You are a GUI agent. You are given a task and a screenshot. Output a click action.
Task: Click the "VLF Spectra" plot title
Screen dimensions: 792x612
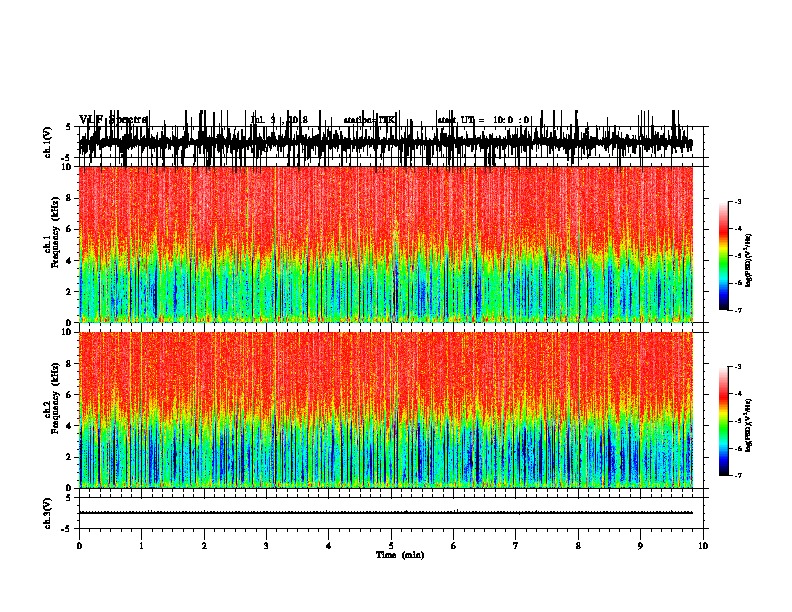click(113, 120)
